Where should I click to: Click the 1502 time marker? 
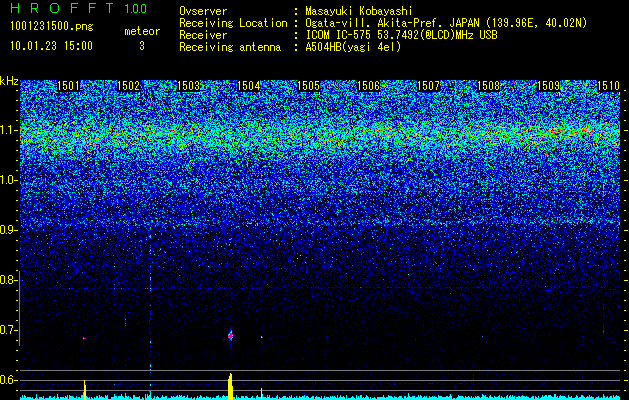coord(128,86)
